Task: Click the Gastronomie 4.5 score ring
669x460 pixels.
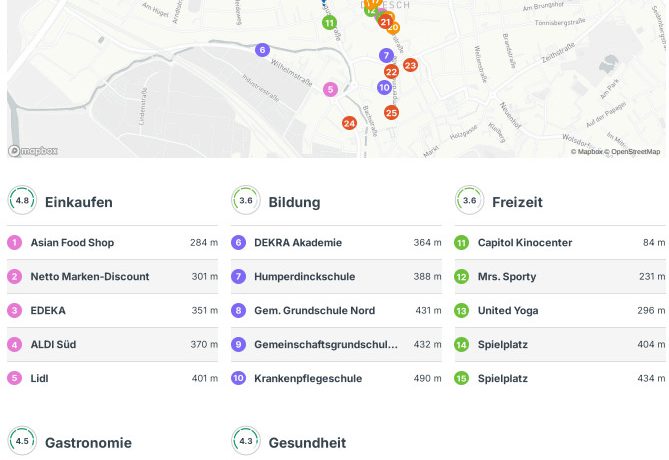Action: pyautogui.click(x=22, y=441)
